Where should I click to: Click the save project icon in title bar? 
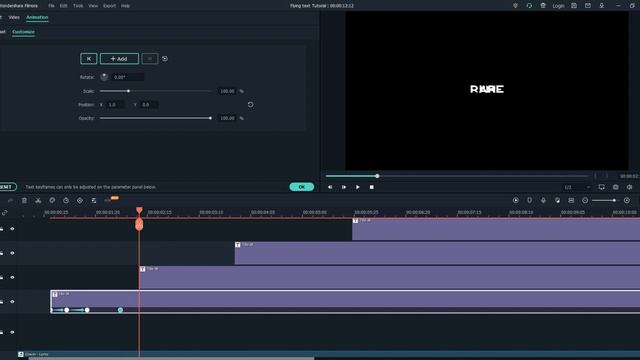coord(574,6)
